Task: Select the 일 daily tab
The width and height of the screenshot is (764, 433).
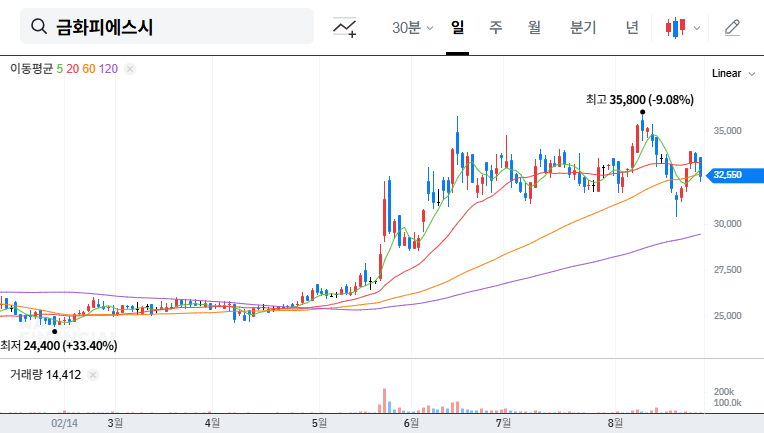Action: pos(458,27)
